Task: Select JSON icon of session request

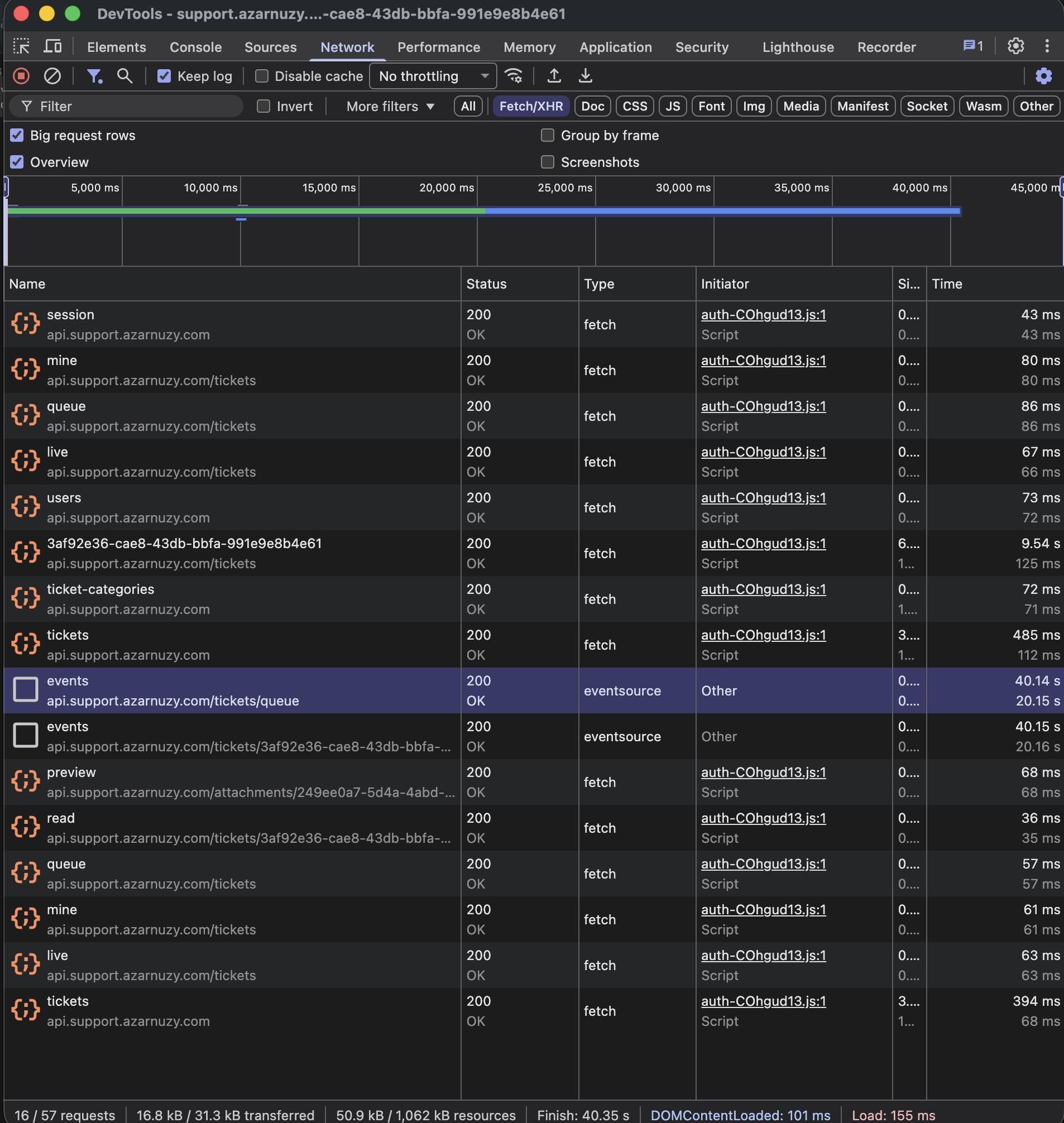Action: point(25,324)
